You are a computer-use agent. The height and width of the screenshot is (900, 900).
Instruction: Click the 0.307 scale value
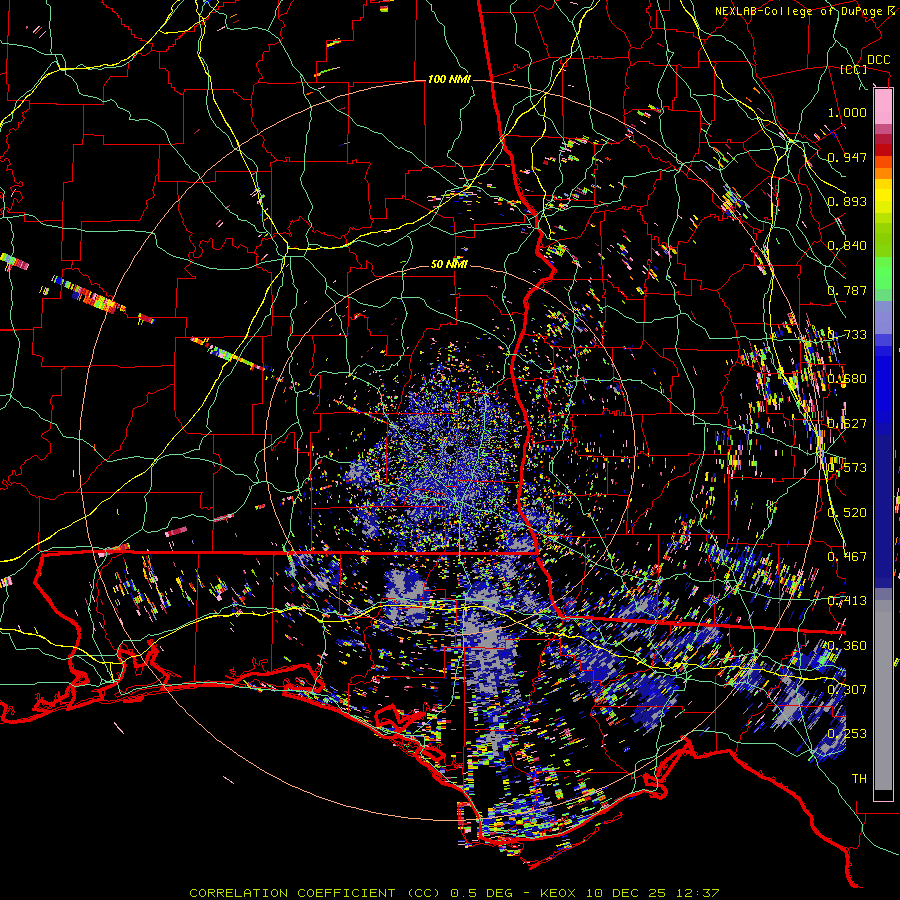click(847, 689)
